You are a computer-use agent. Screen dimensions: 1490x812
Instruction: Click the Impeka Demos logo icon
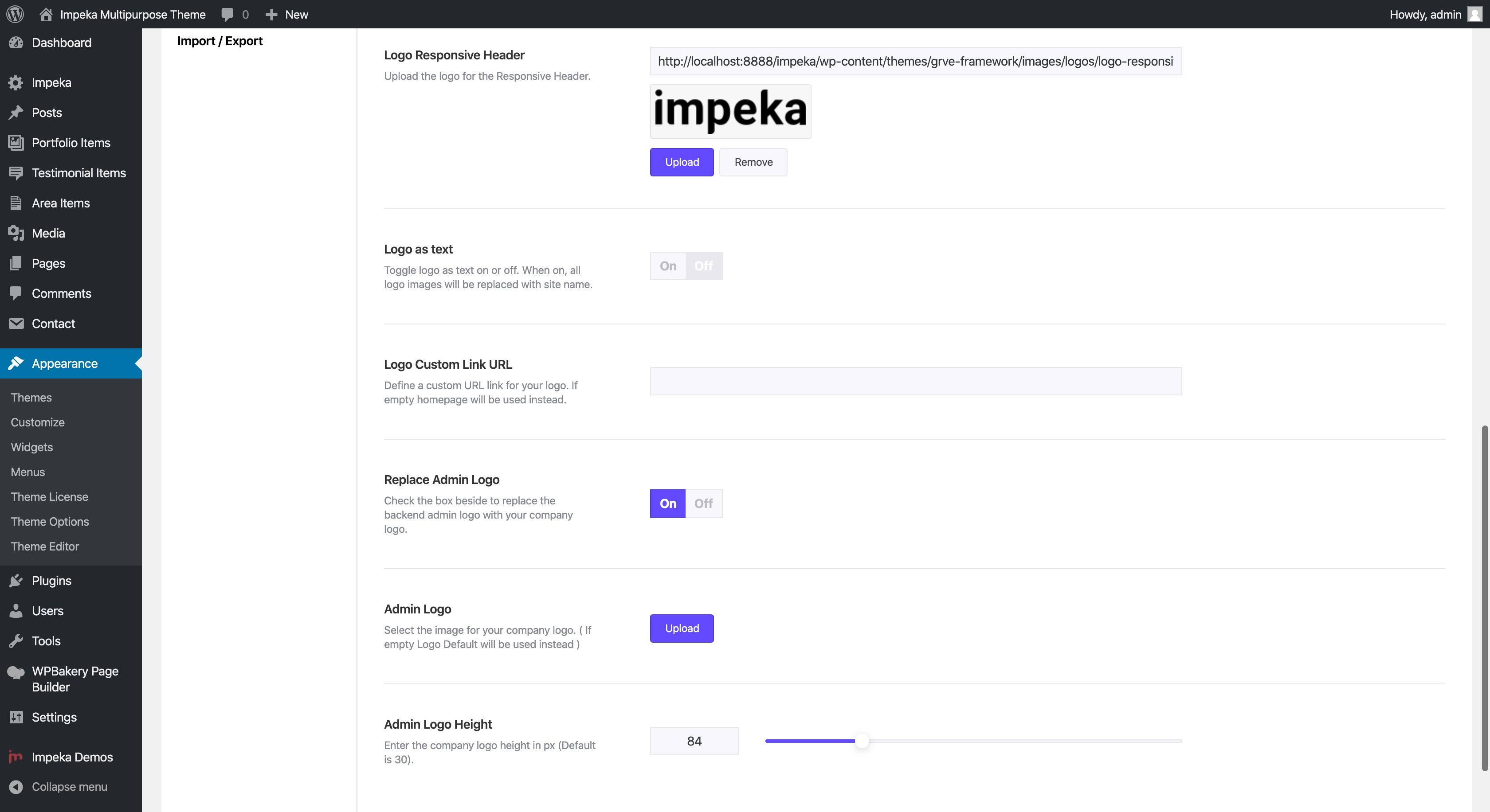coord(16,757)
